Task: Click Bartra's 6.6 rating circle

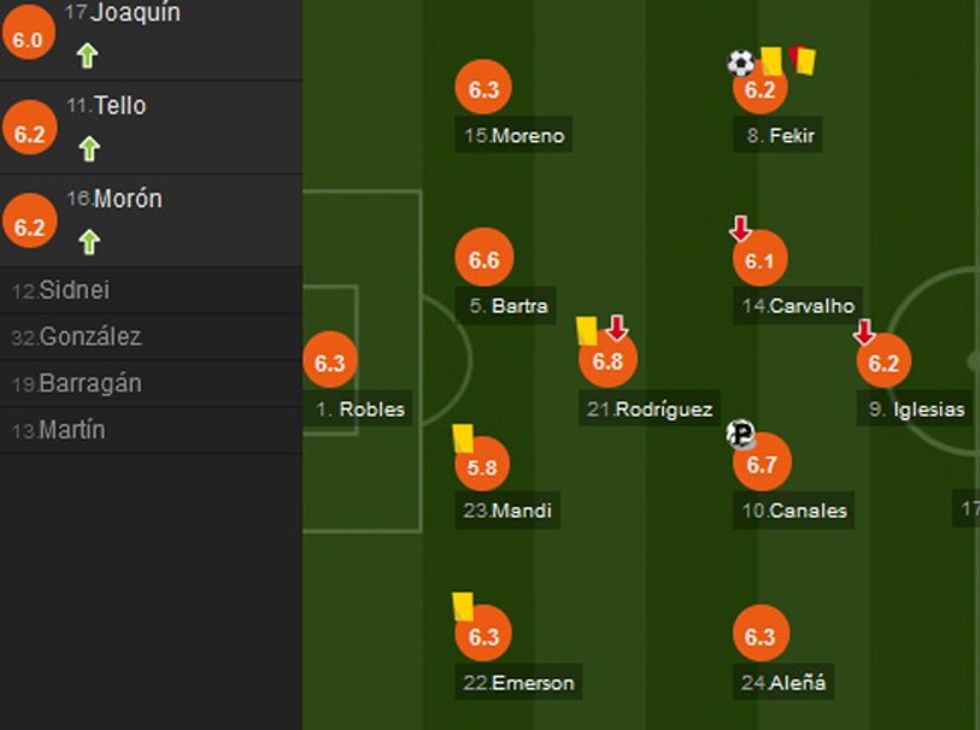Action: tap(484, 260)
